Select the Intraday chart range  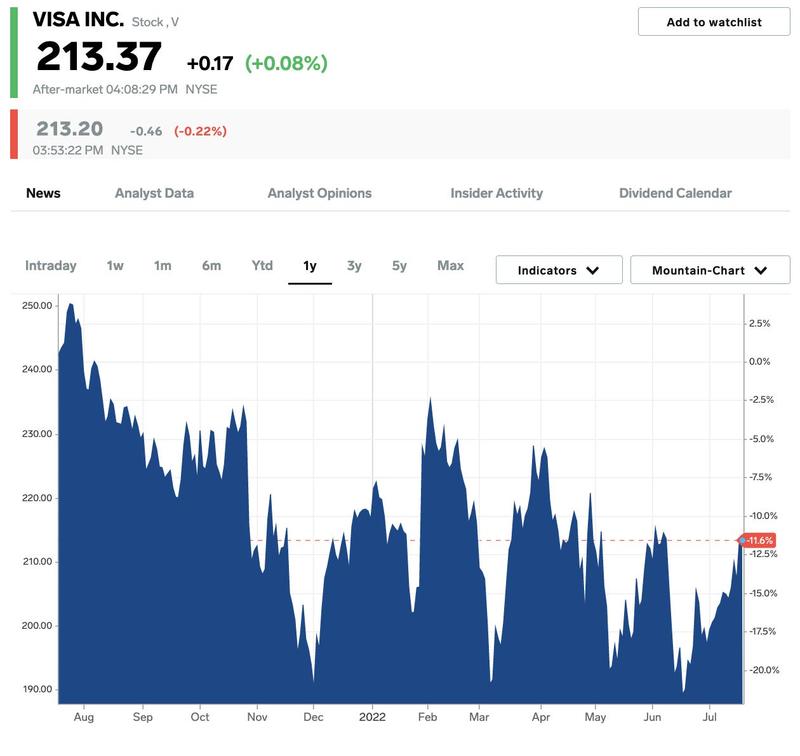click(51, 266)
